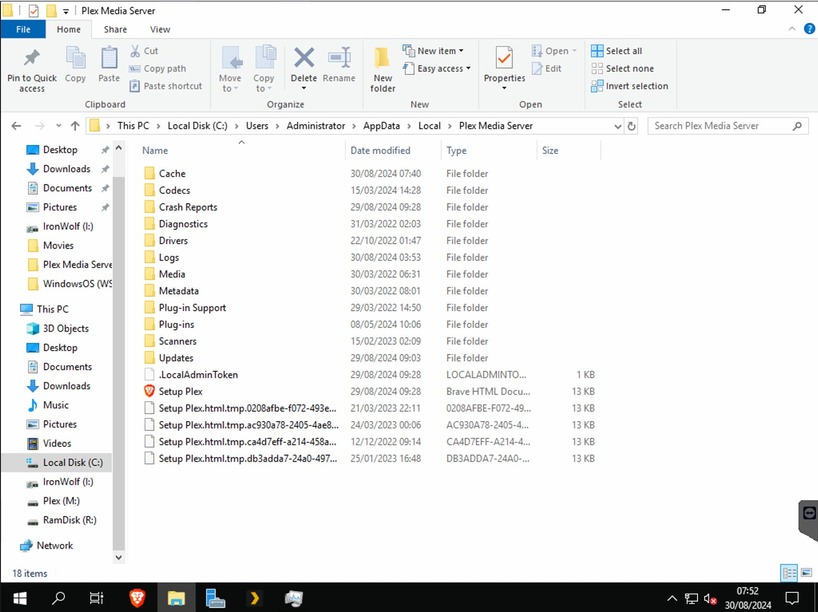Select Movies folder in Quick access

coord(58,245)
